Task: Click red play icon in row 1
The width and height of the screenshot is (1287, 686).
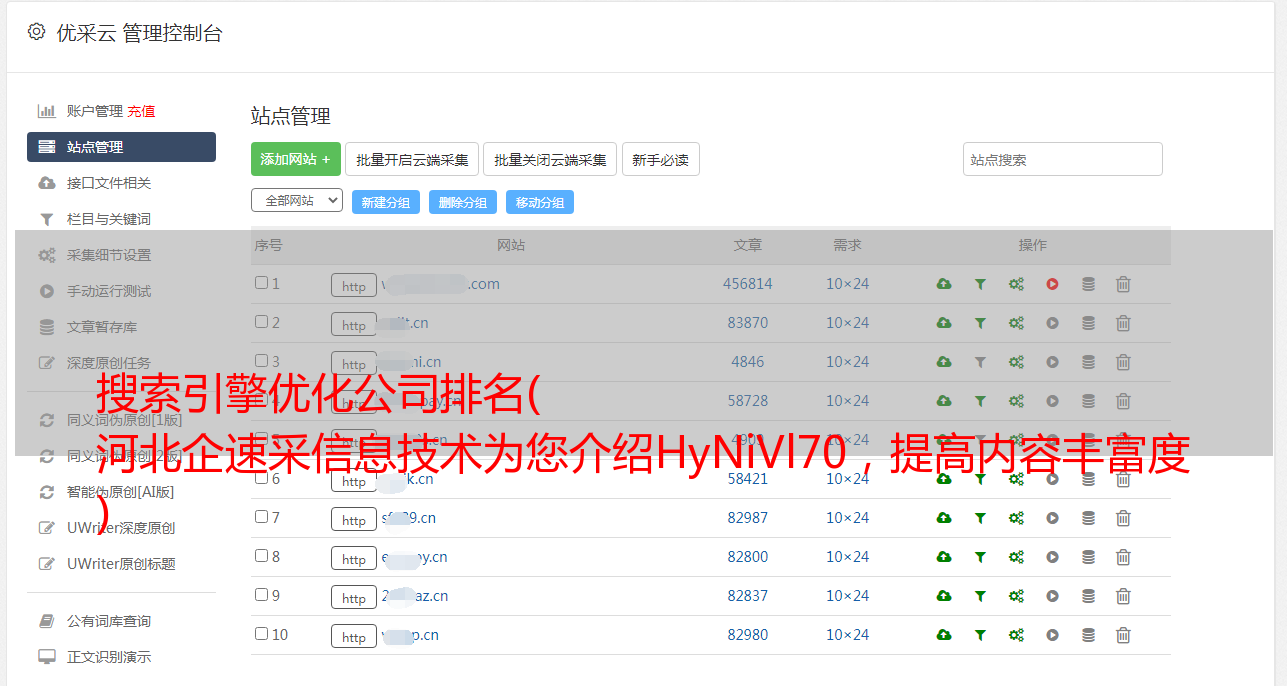Action: point(1052,284)
